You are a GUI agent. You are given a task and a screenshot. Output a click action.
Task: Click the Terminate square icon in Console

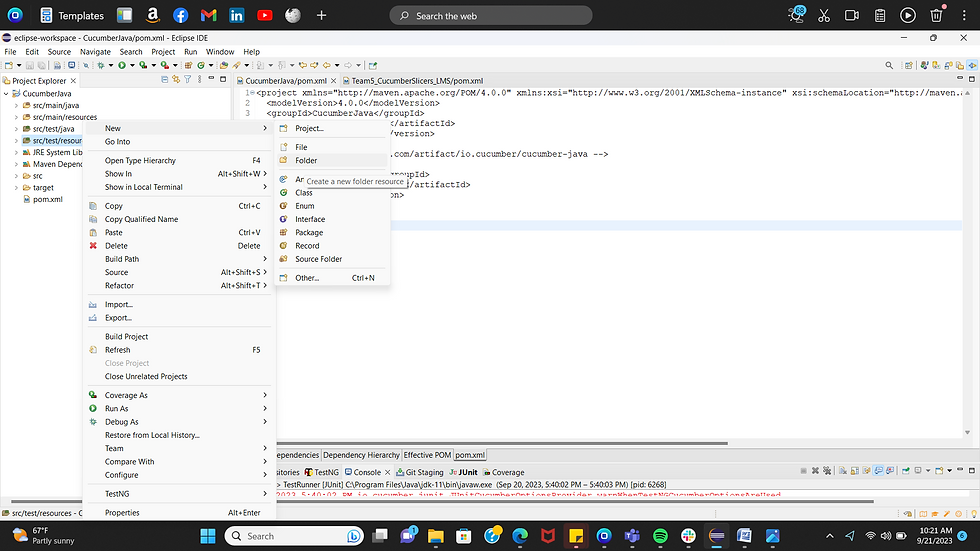(x=803, y=470)
